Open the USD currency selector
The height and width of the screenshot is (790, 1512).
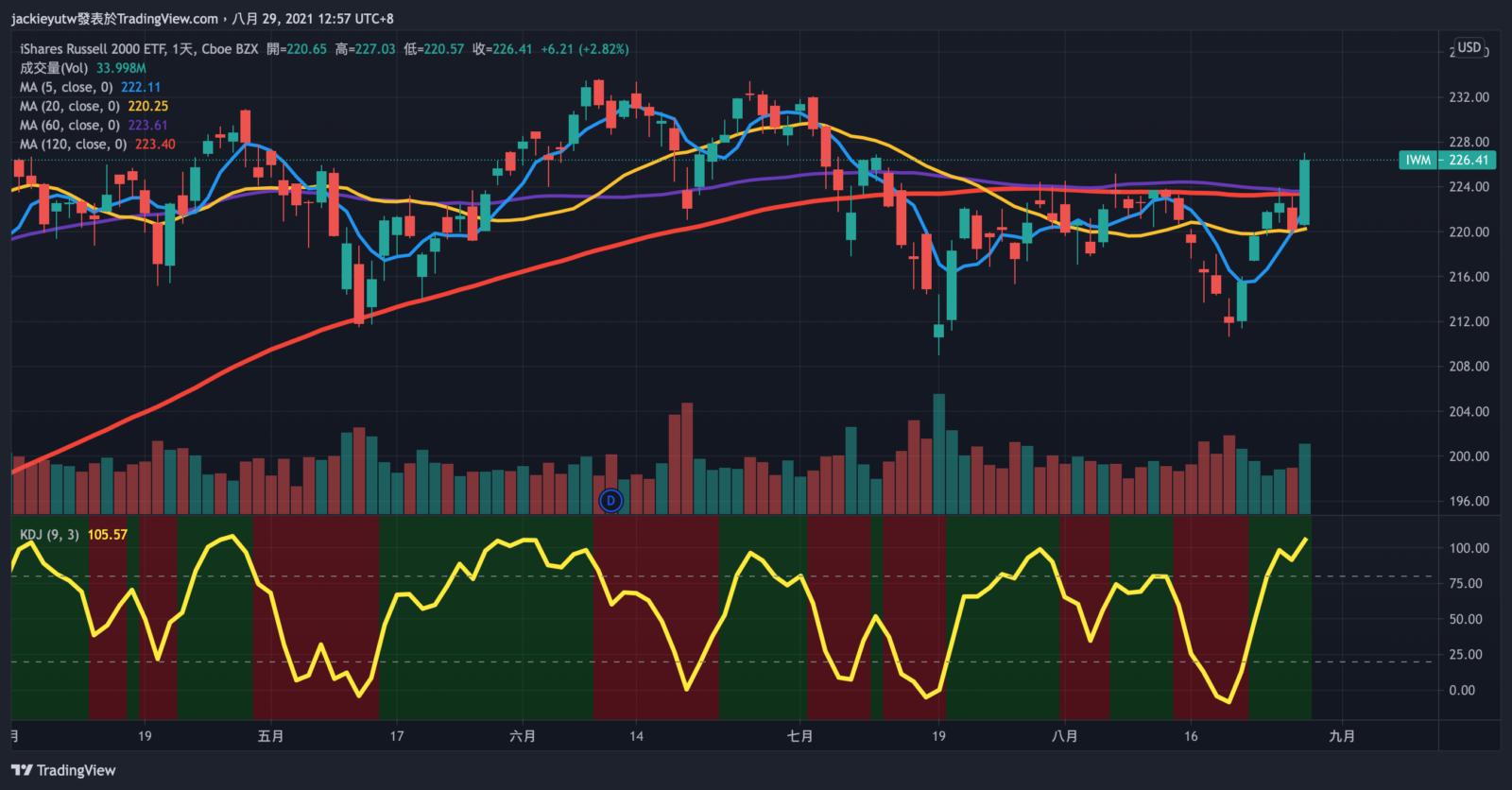[1469, 47]
